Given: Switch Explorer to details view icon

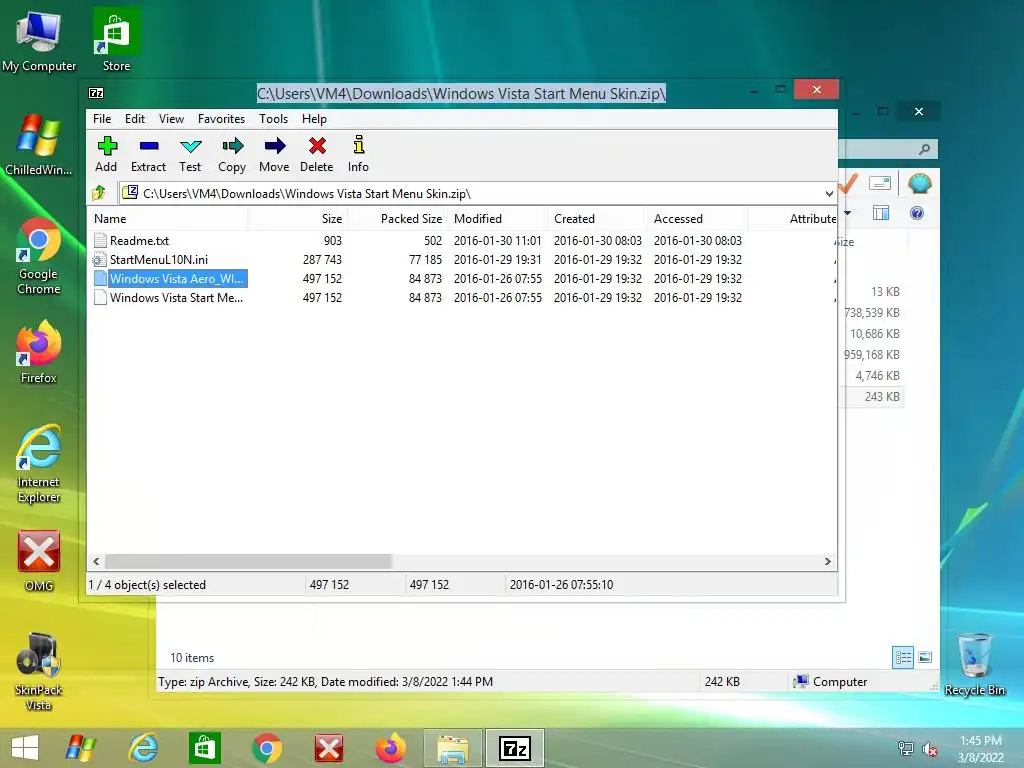Looking at the screenshot, I should pyautogui.click(x=903, y=657).
